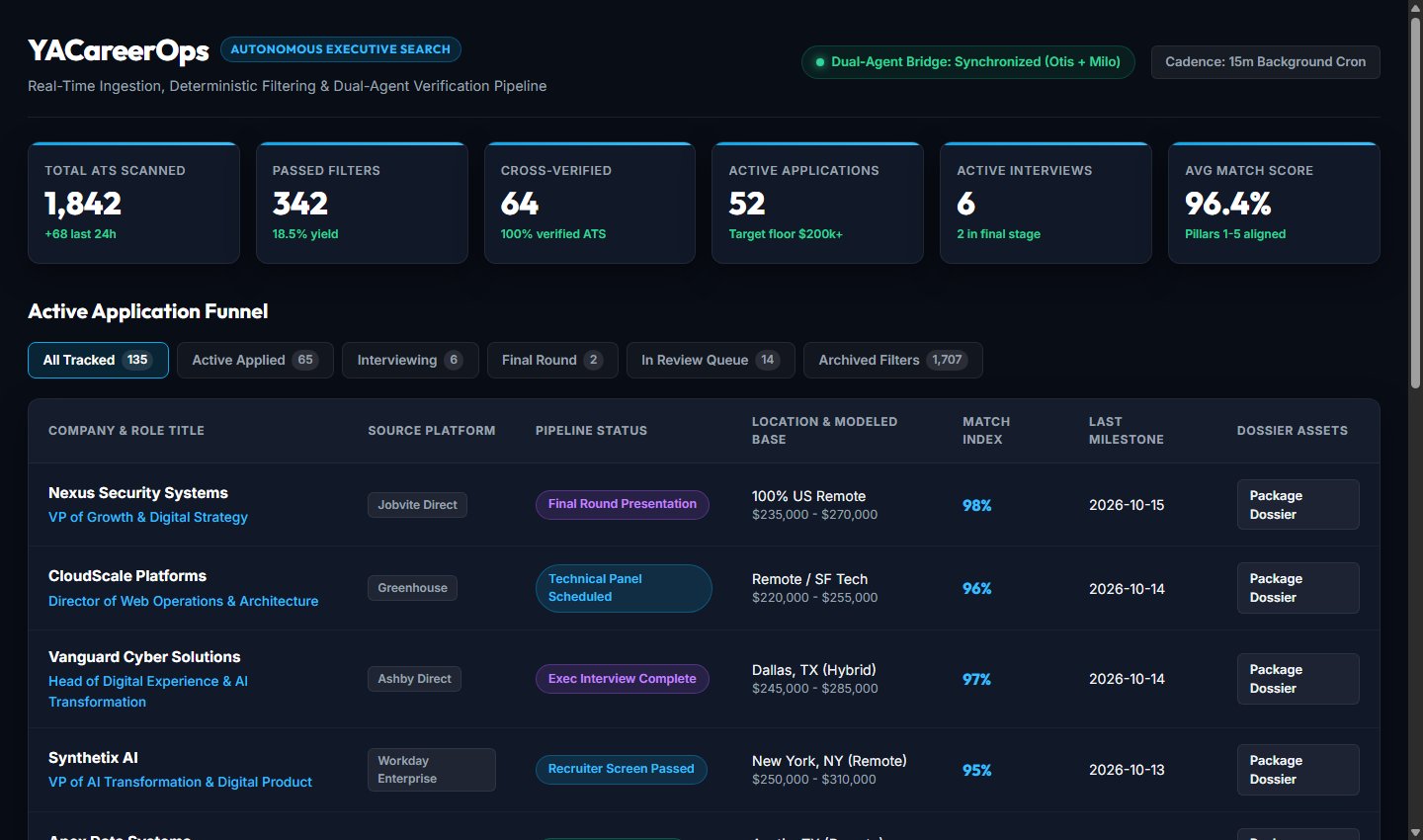
Task: Click the Cadence 15m Background Cron chip
Action: coord(1266,62)
